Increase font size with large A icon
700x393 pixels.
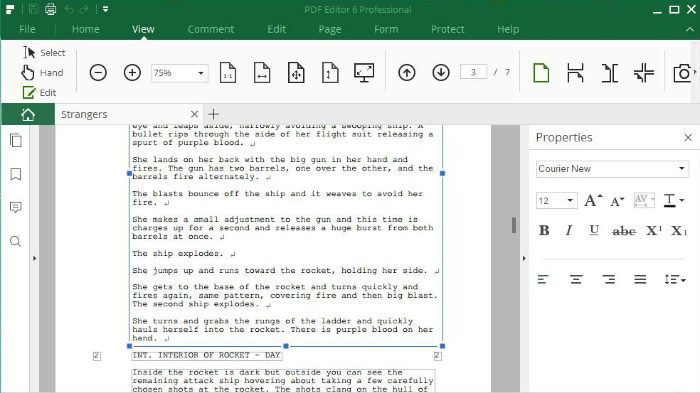[592, 201]
